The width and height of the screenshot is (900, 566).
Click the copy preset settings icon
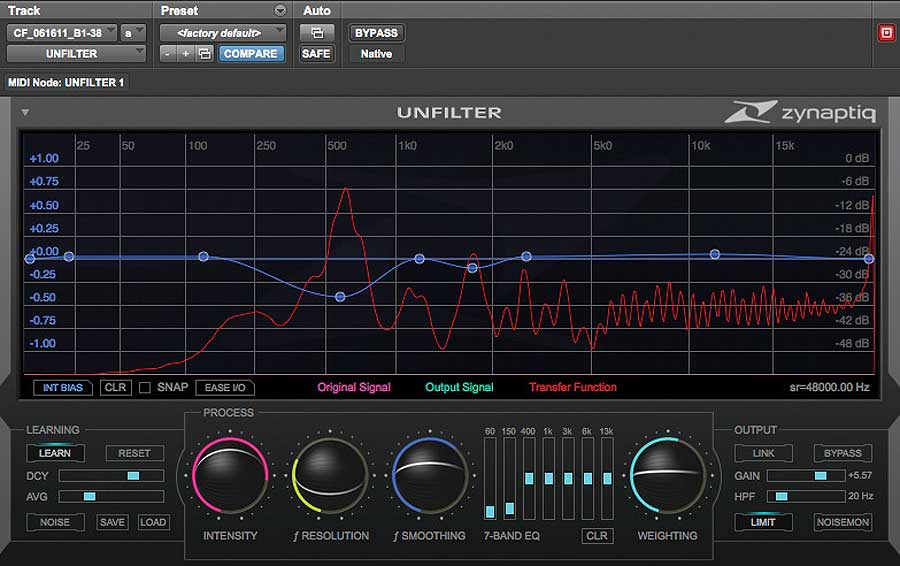tap(204, 53)
